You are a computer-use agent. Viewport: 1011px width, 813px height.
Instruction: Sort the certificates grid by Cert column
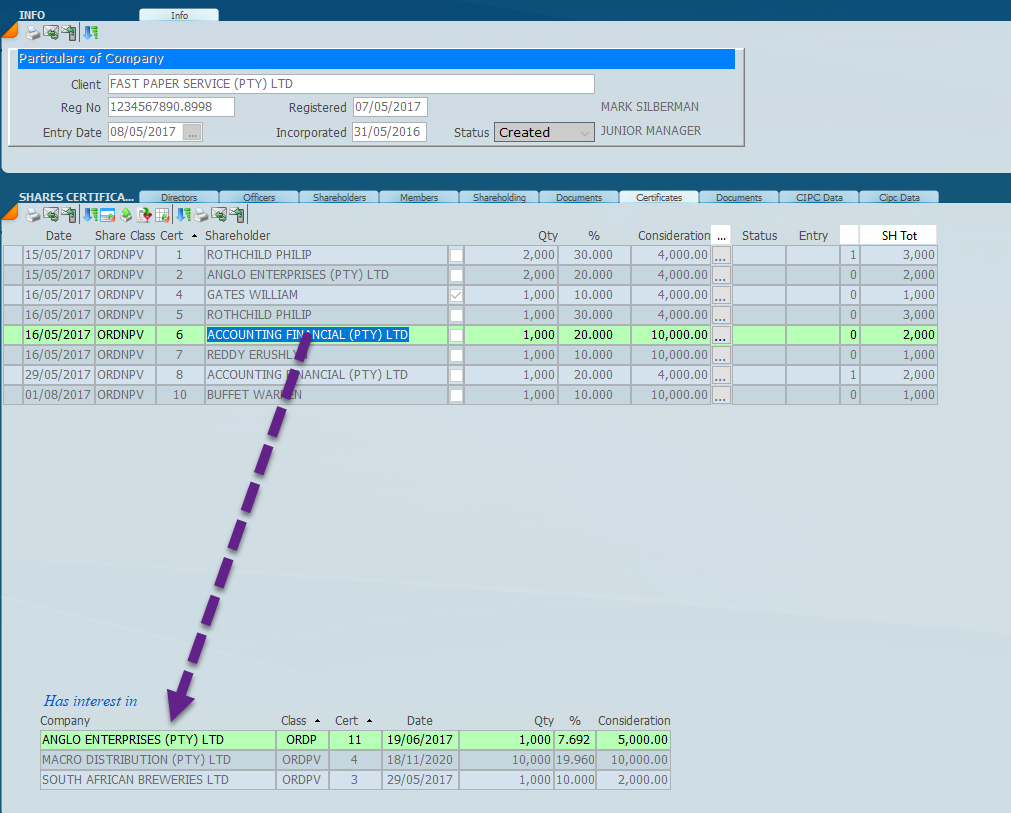[x=172, y=235]
